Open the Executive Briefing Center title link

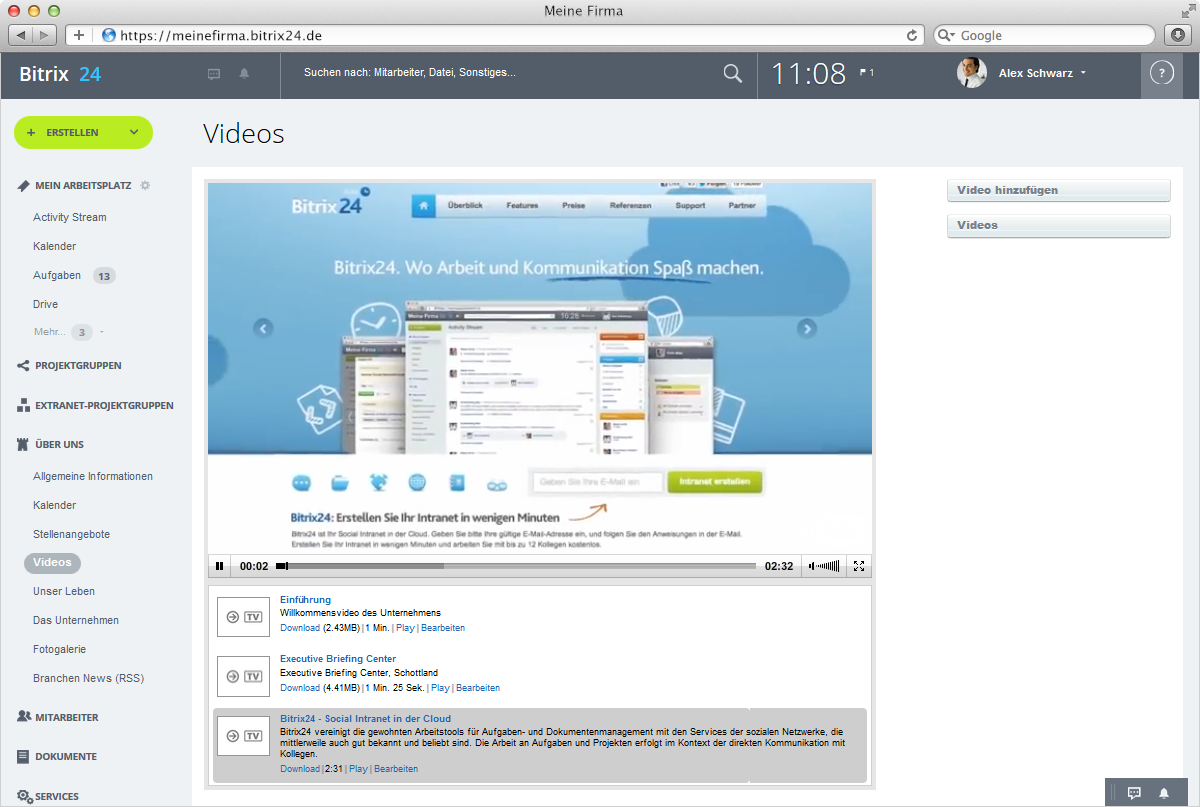pyautogui.click(x=338, y=659)
